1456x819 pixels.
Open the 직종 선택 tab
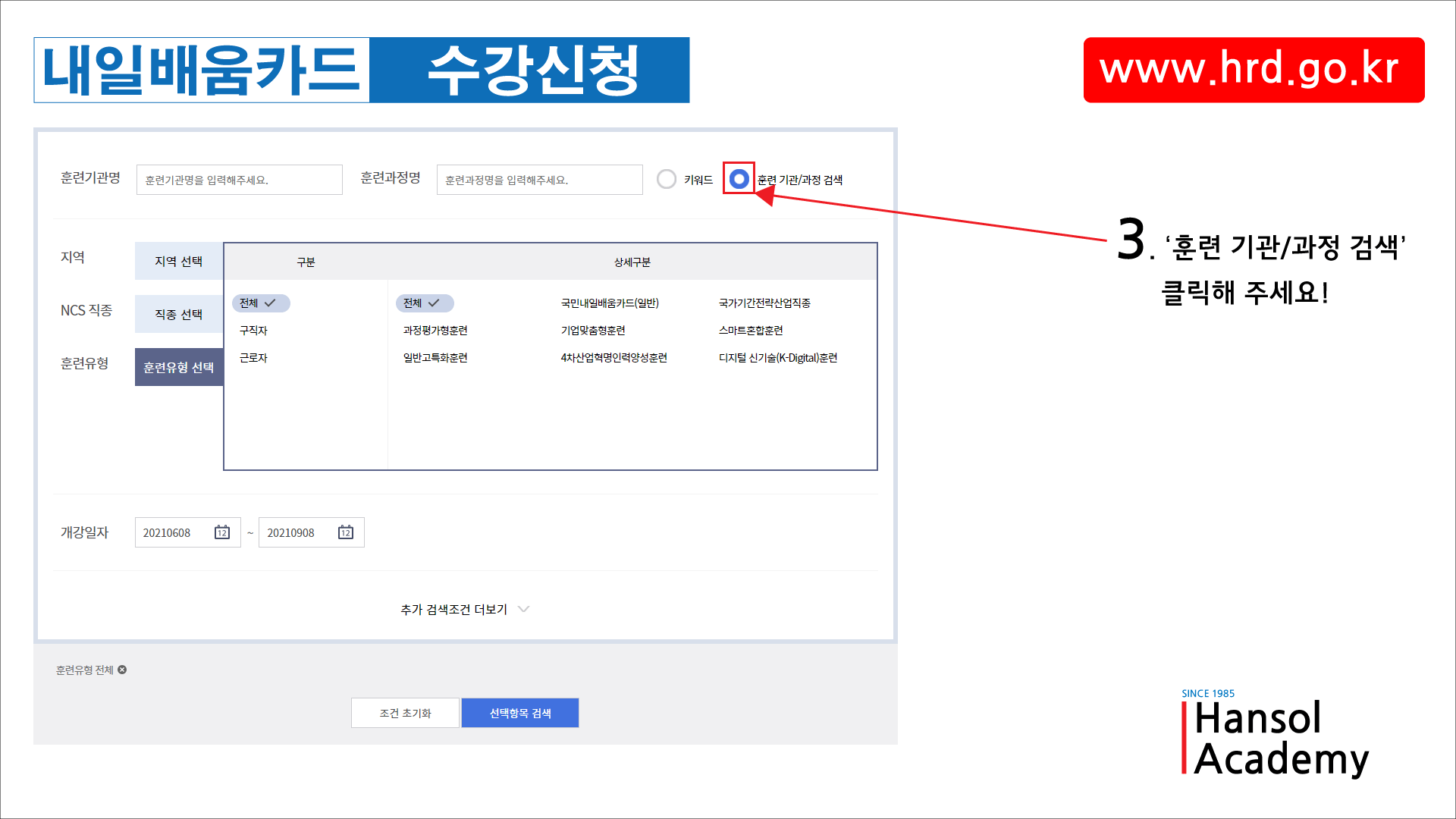(179, 314)
